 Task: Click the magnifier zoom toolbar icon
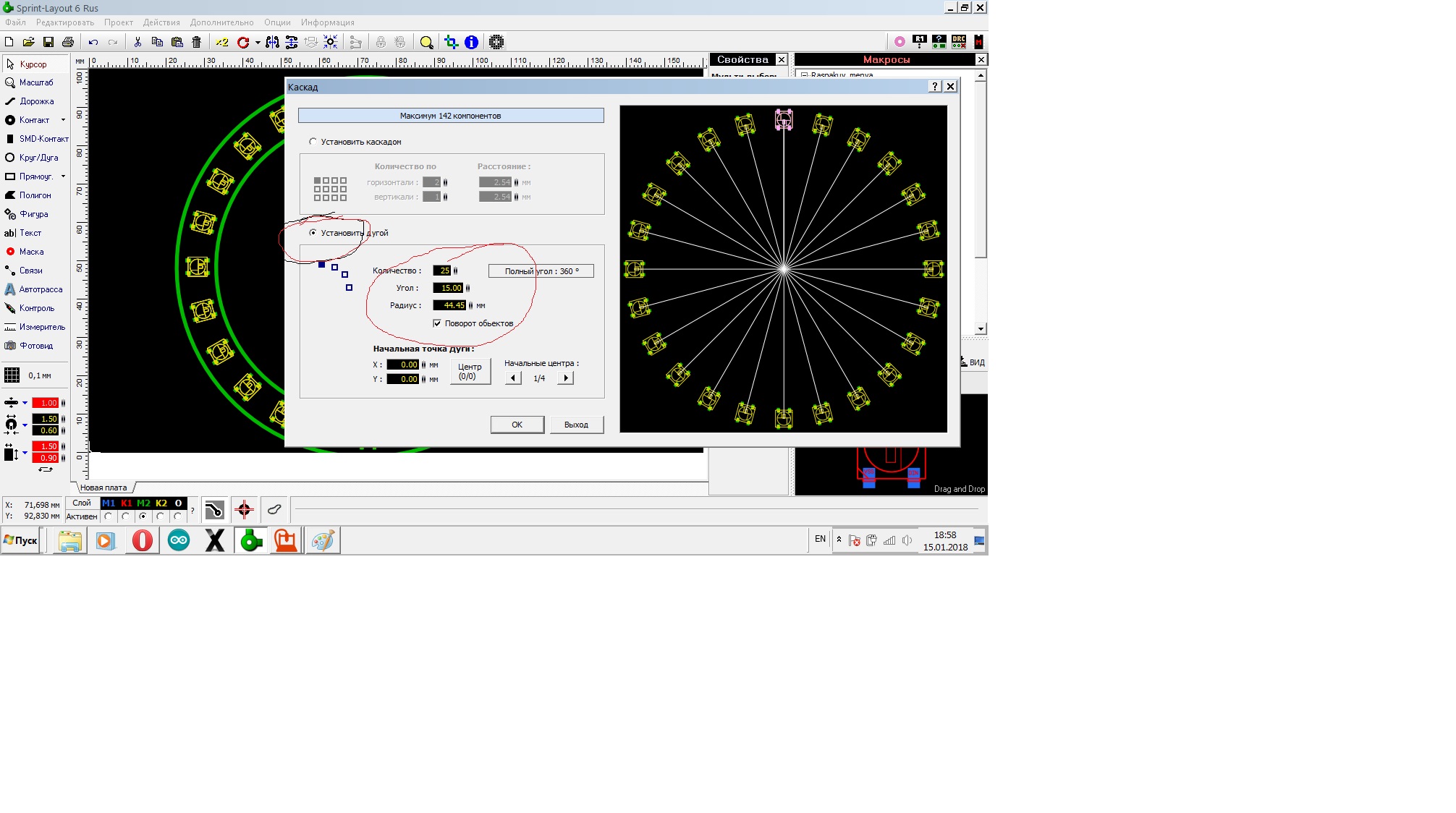(x=426, y=42)
